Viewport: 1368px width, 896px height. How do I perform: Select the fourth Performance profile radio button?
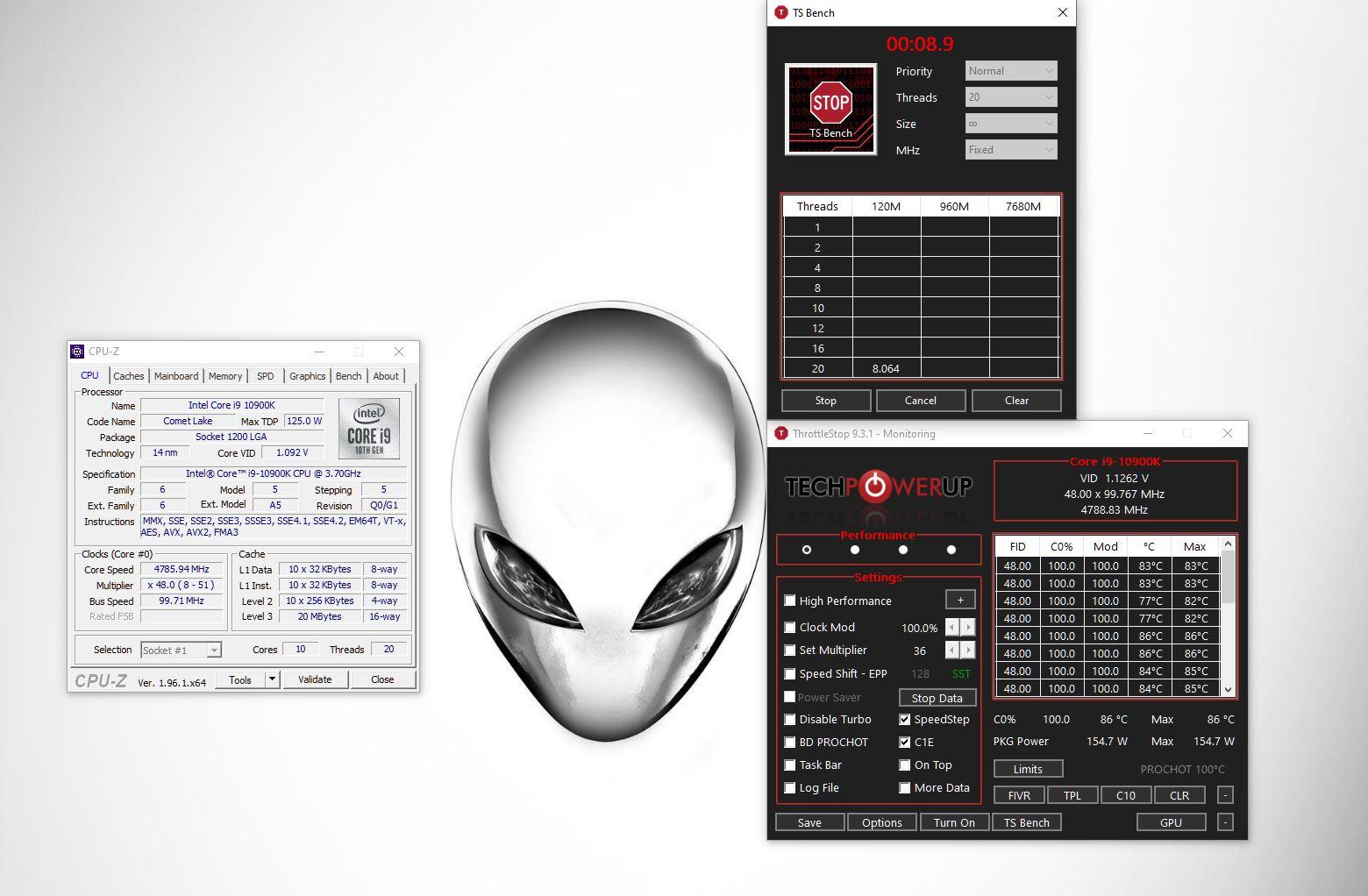[951, 550]
